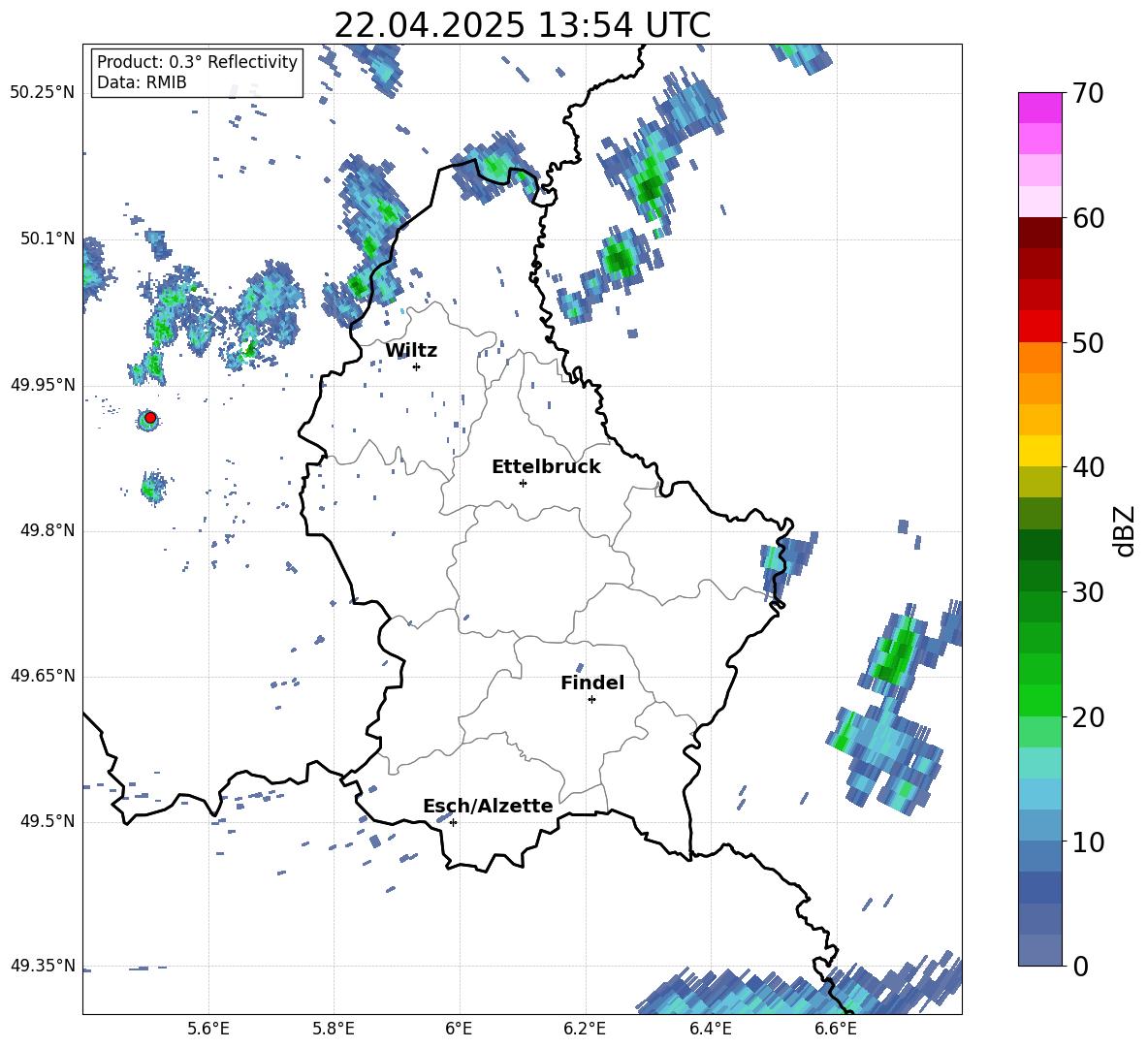Click the magenta top colorbar segment
This screenshot has height=1048, width=1148.
point(1039,108)
